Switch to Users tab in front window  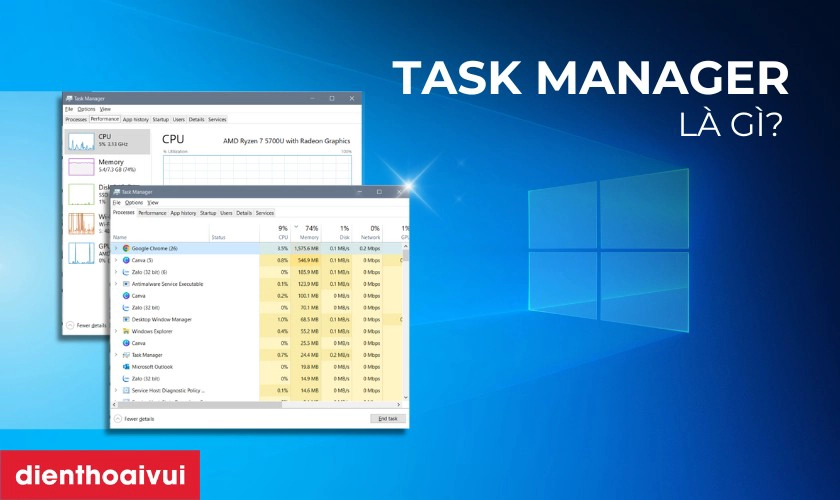coord(226,213)
